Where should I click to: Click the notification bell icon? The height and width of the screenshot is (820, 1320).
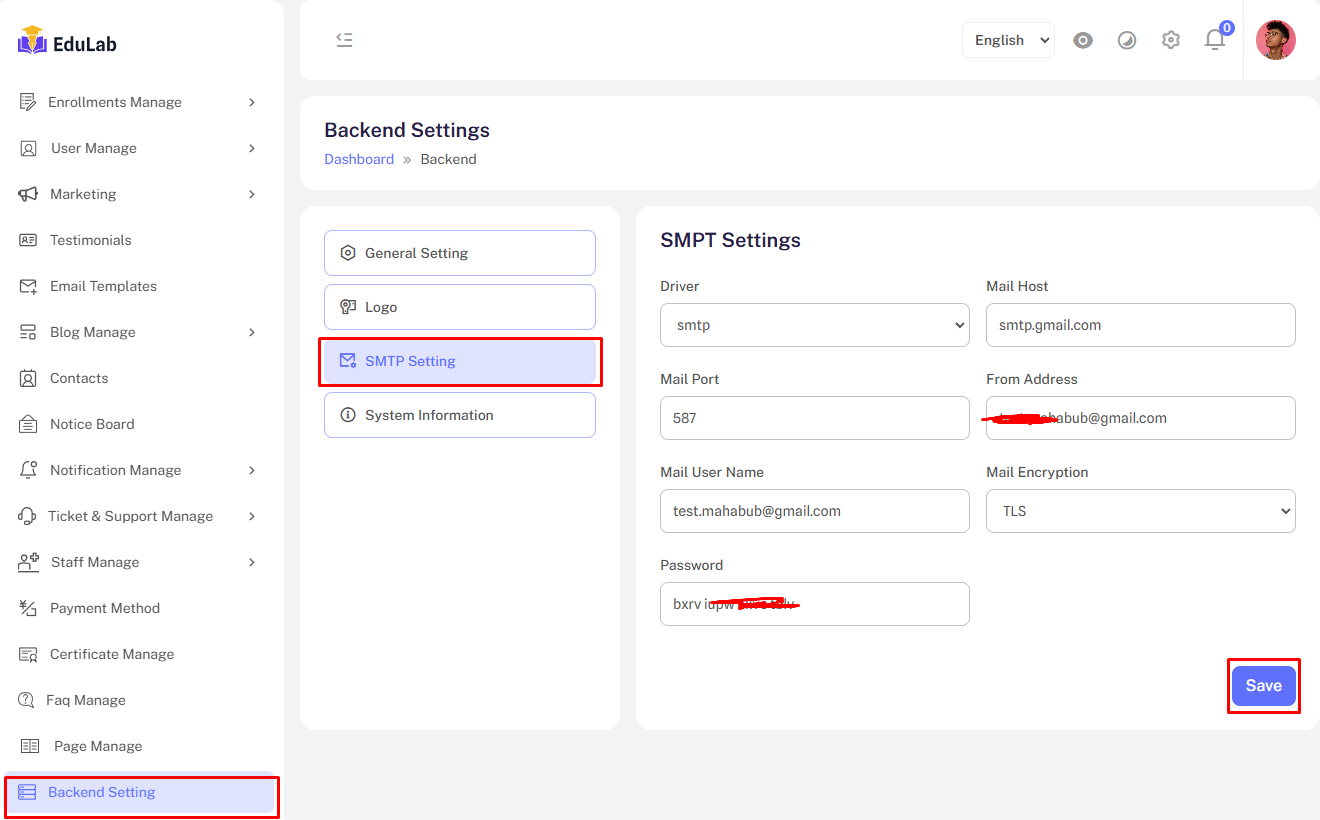(x=1214, y=40)
